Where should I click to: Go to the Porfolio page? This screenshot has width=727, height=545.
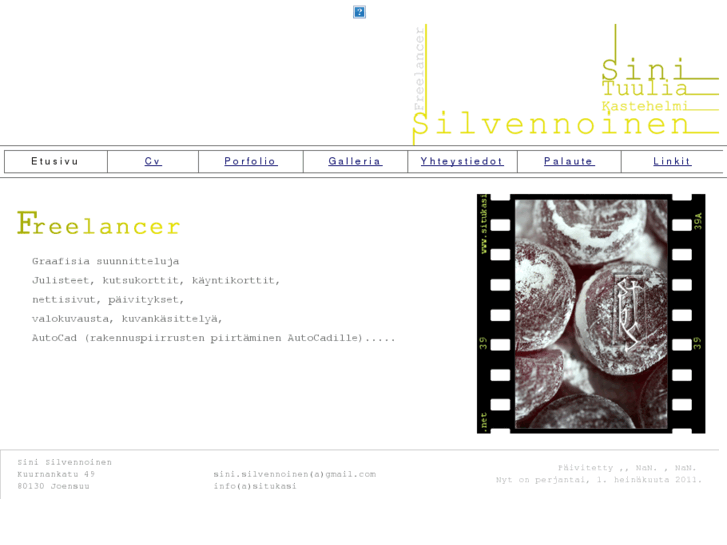click(x=250, y=161)
